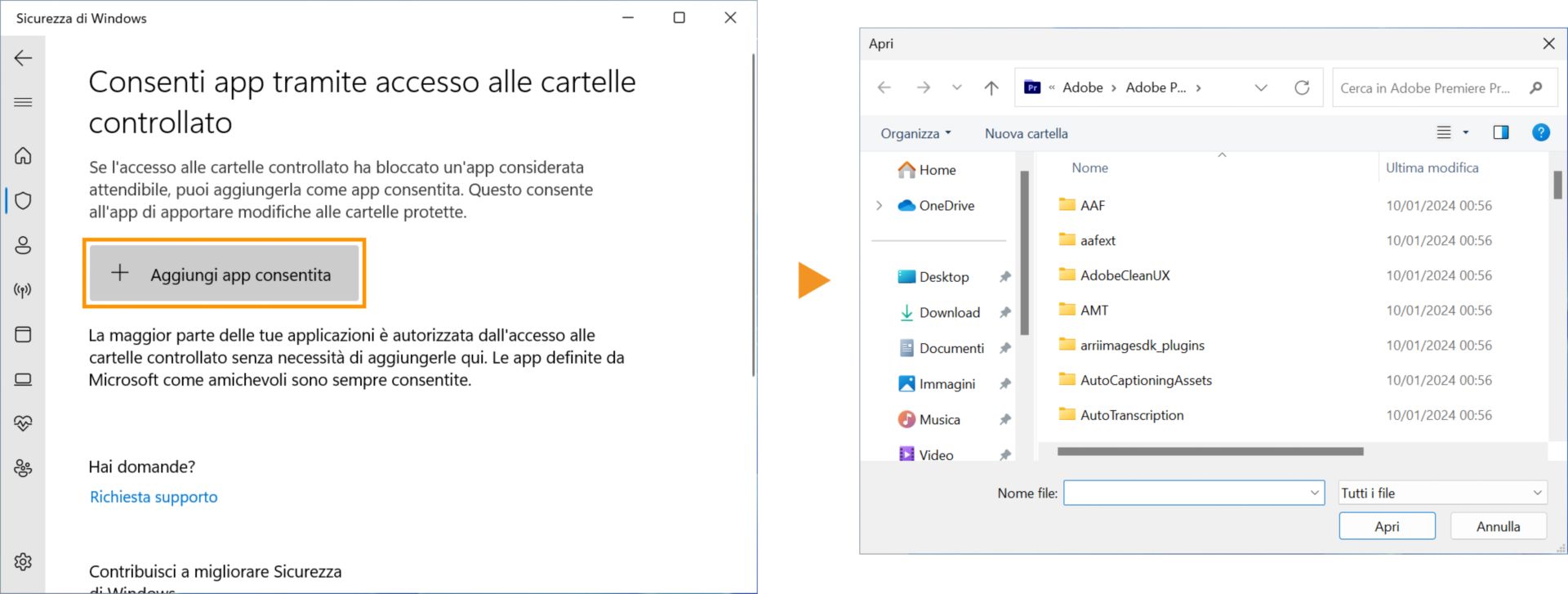Screen dimensions: 1568x594
Task: Open settings gear in Sicurezza sidebar
Action: click(x=23, y=561)
